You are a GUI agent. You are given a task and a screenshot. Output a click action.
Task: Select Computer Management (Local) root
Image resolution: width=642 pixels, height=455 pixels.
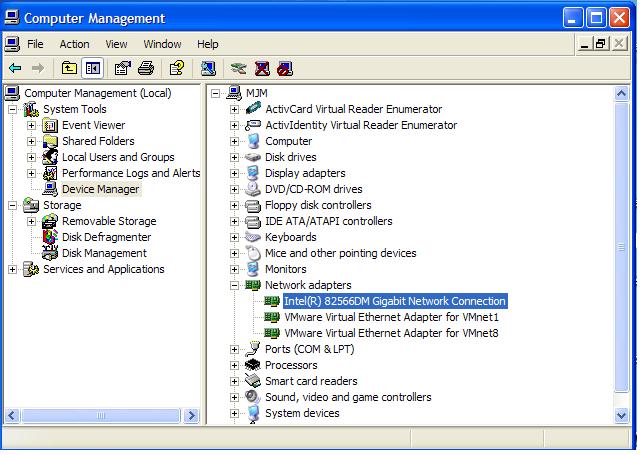point(98,93)
